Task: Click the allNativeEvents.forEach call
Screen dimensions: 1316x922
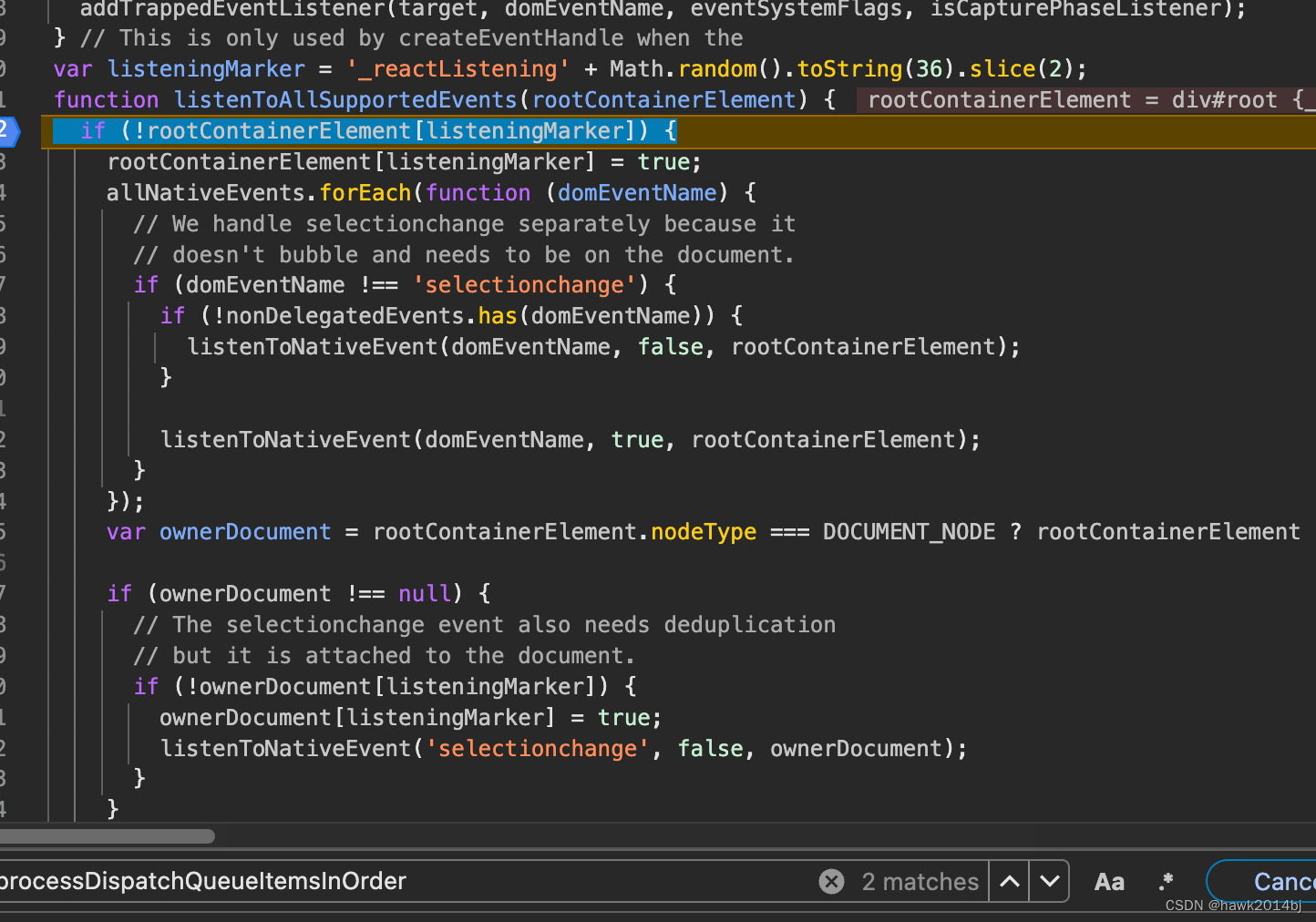Action: pyautogui.click(x=259, y=193)
